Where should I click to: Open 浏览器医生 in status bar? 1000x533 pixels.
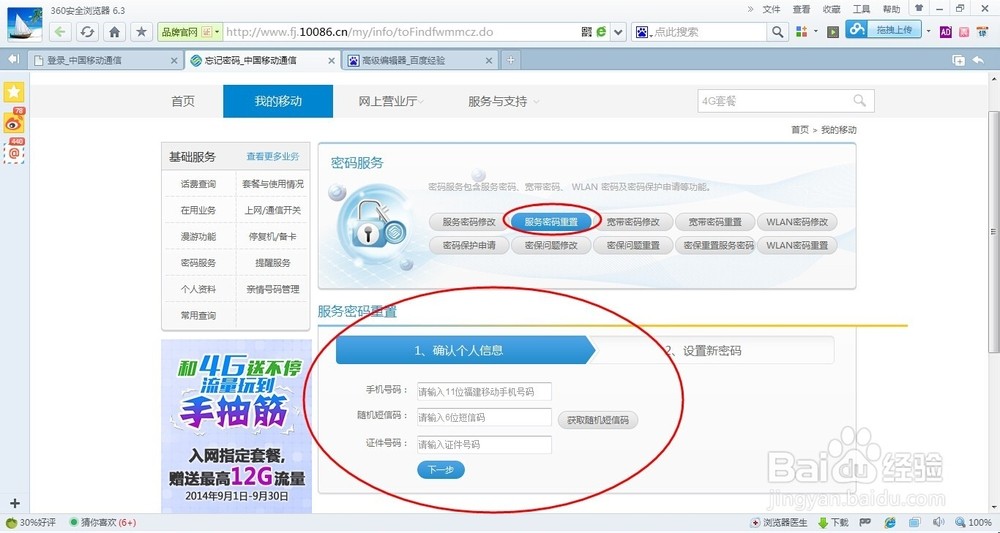779,523
